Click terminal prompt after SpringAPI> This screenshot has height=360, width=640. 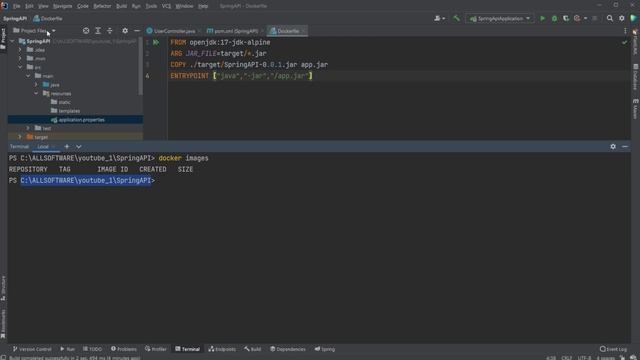click(x=157, y=180)
